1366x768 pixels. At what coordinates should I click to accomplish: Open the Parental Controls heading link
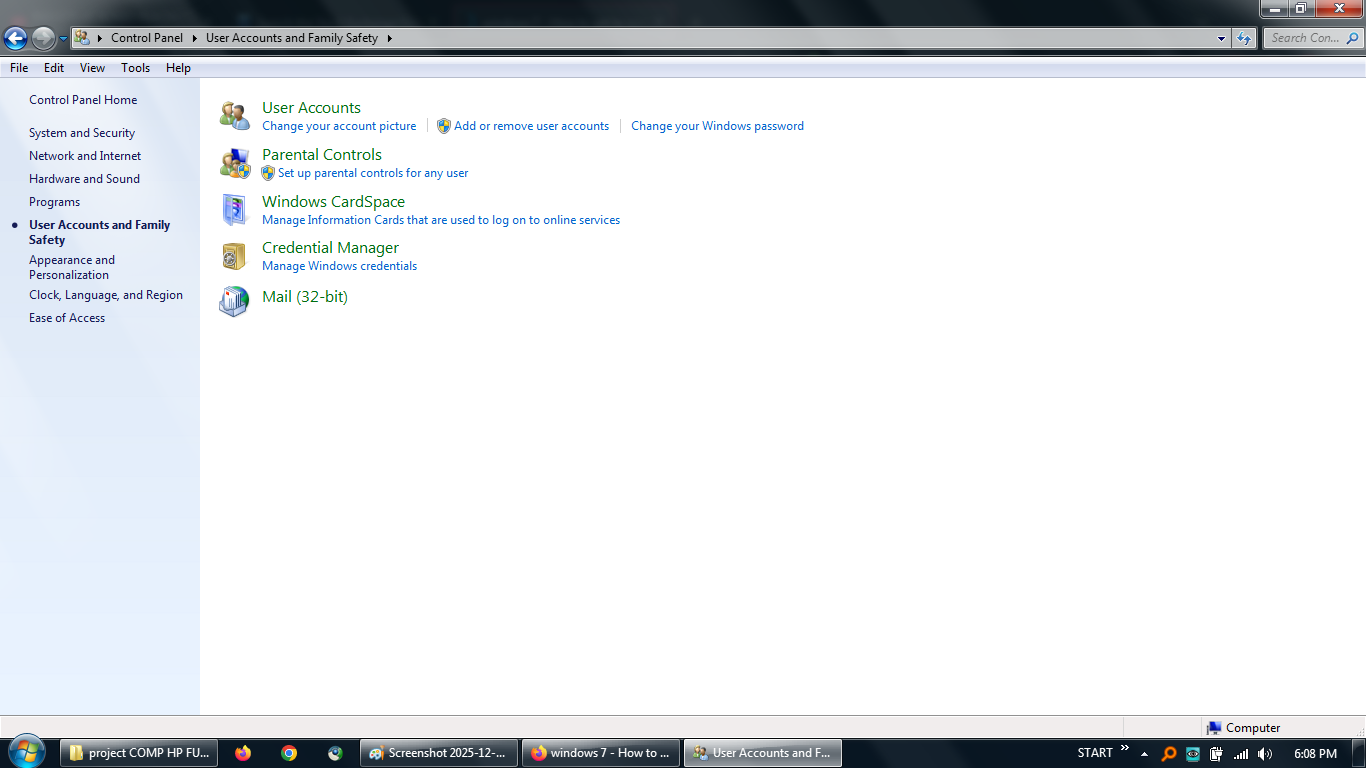click(x=322, y=155)
